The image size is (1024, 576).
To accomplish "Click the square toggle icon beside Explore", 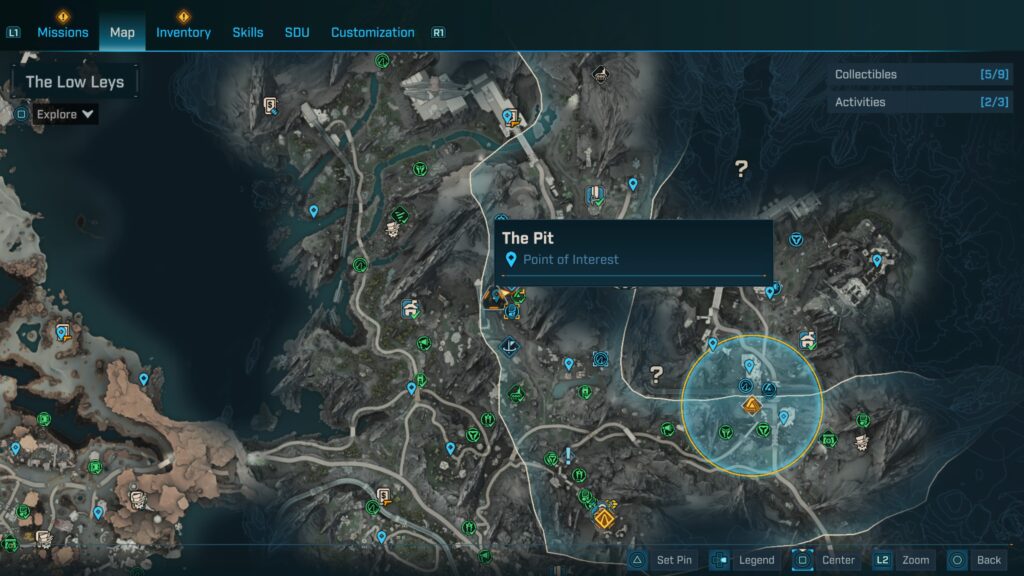I will 21,114.
